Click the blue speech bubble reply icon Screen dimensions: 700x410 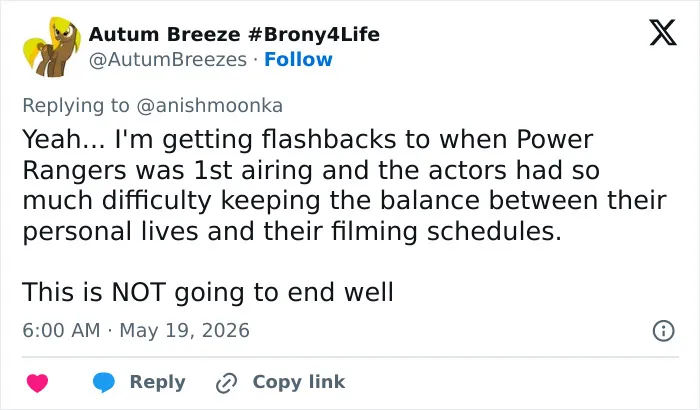[x=104, y=383]
